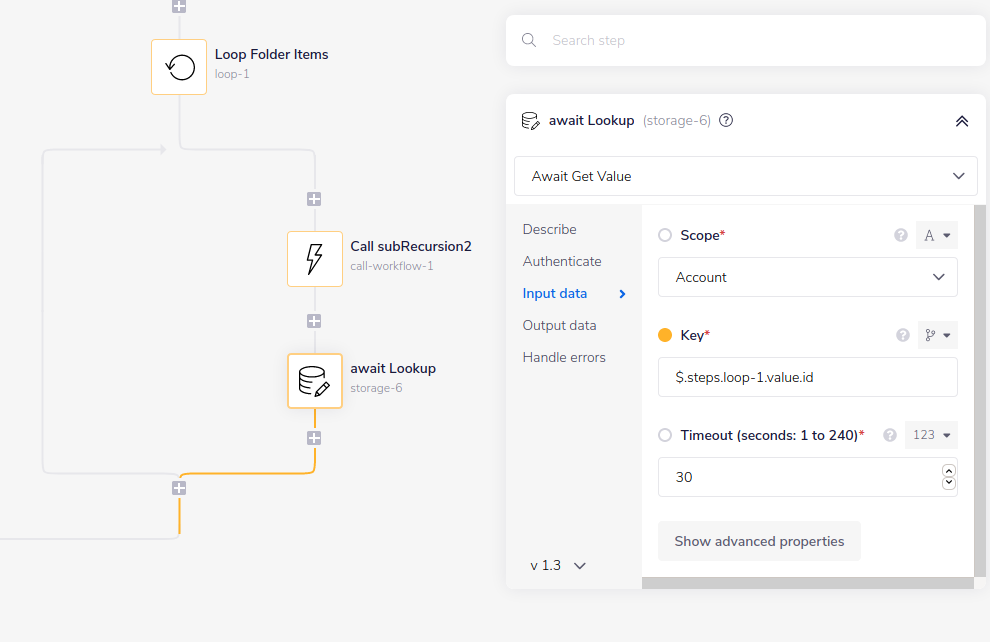
Task: Switch to Output data tab
Action: pyautogui.click(x=559, y=325)
